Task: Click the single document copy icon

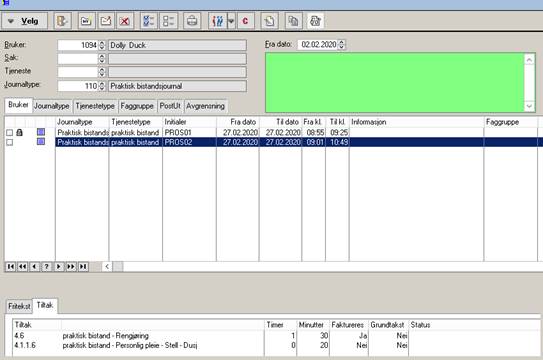Action: point(269,21)
